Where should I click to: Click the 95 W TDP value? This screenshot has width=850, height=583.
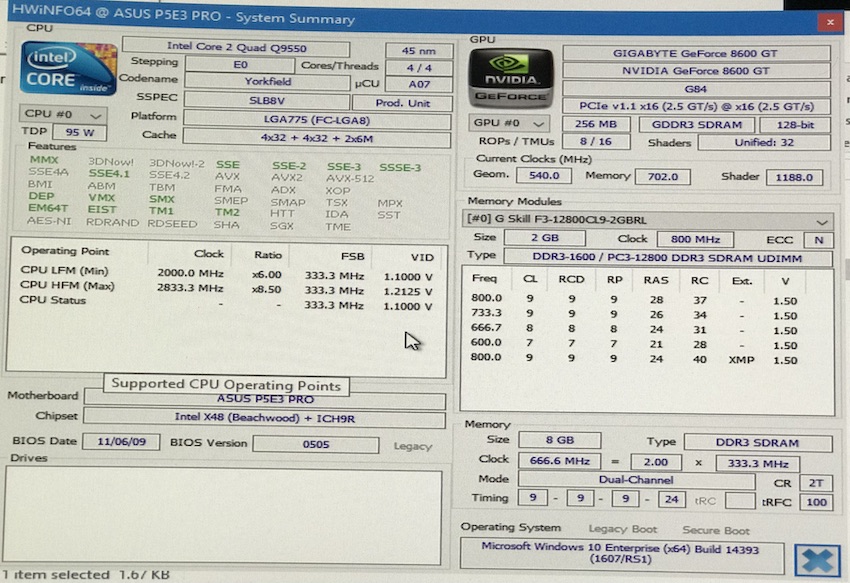point(80,132)
